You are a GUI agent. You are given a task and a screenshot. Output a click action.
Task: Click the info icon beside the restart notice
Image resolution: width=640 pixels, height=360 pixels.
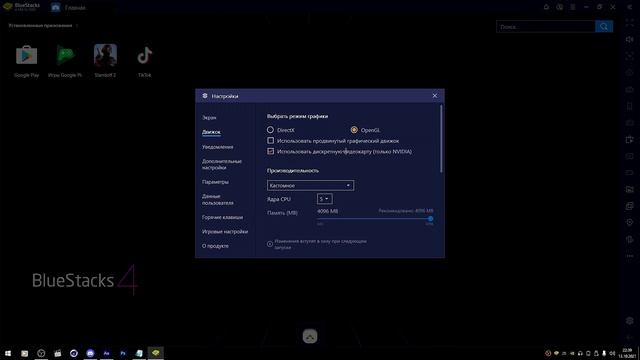point(270,244)
